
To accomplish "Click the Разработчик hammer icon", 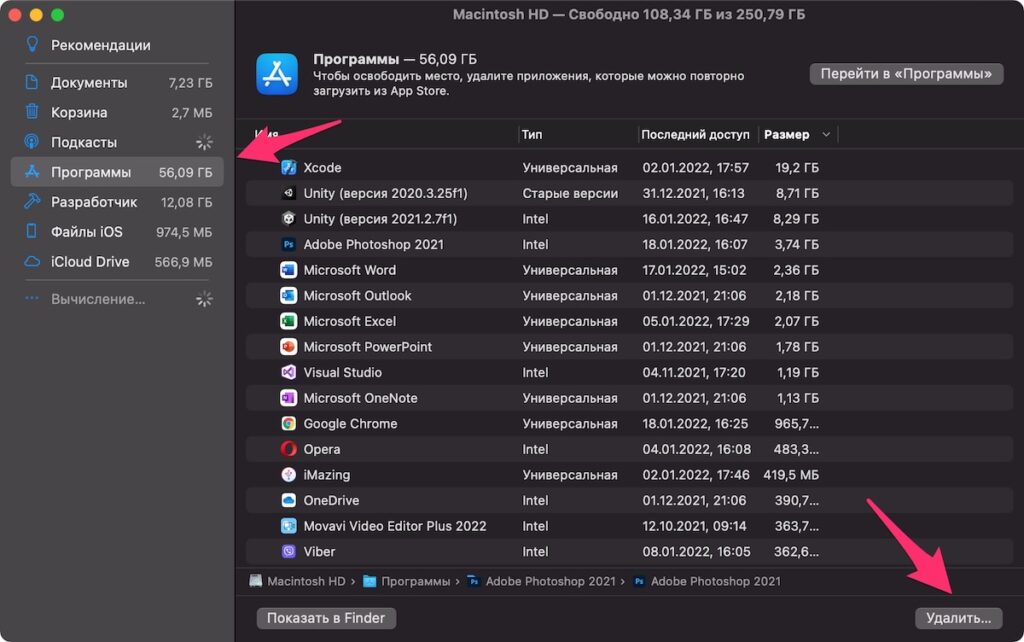I will tap(31, 202).
